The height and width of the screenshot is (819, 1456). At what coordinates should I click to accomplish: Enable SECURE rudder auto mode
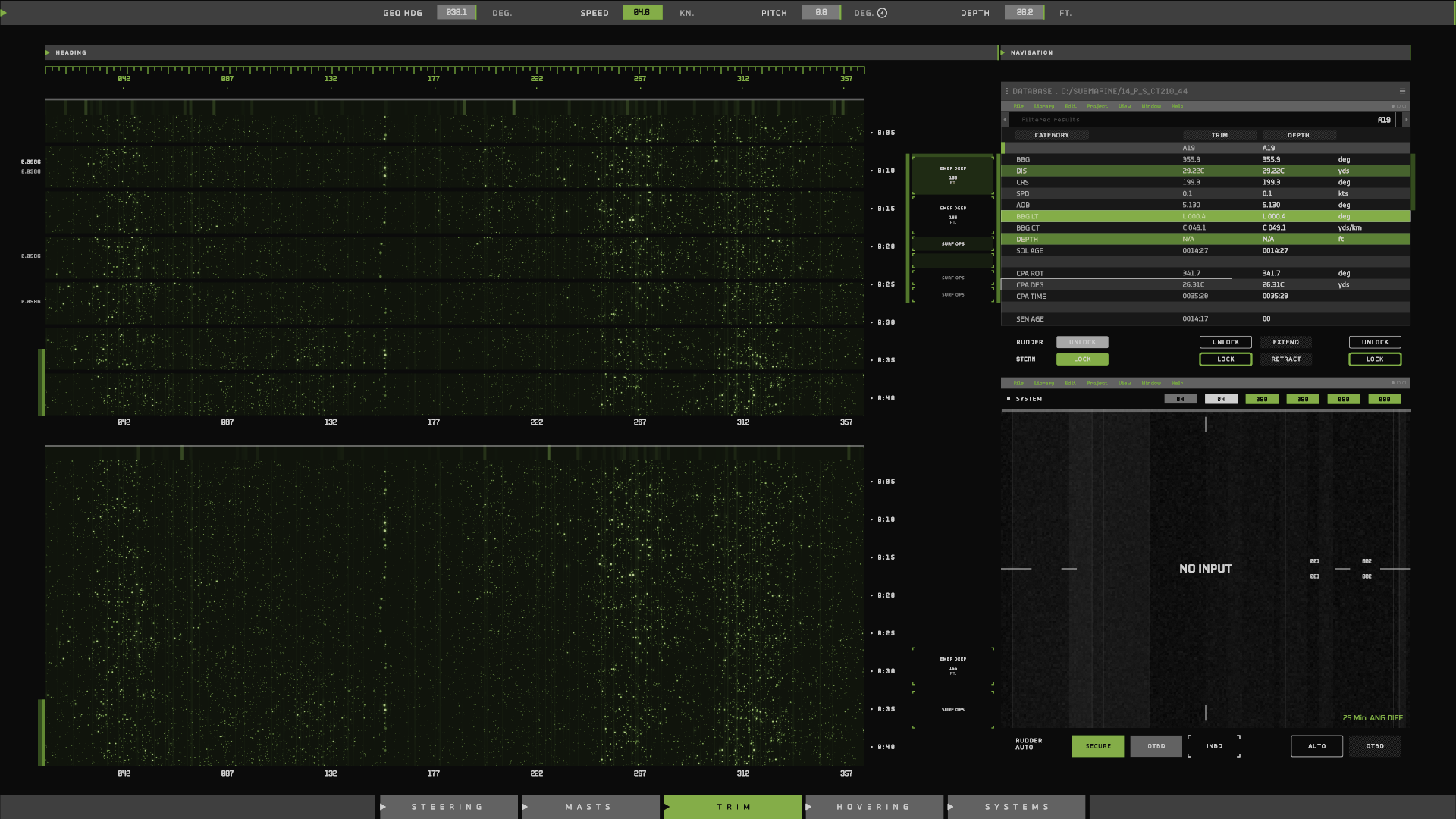(x=1097, y=746)
